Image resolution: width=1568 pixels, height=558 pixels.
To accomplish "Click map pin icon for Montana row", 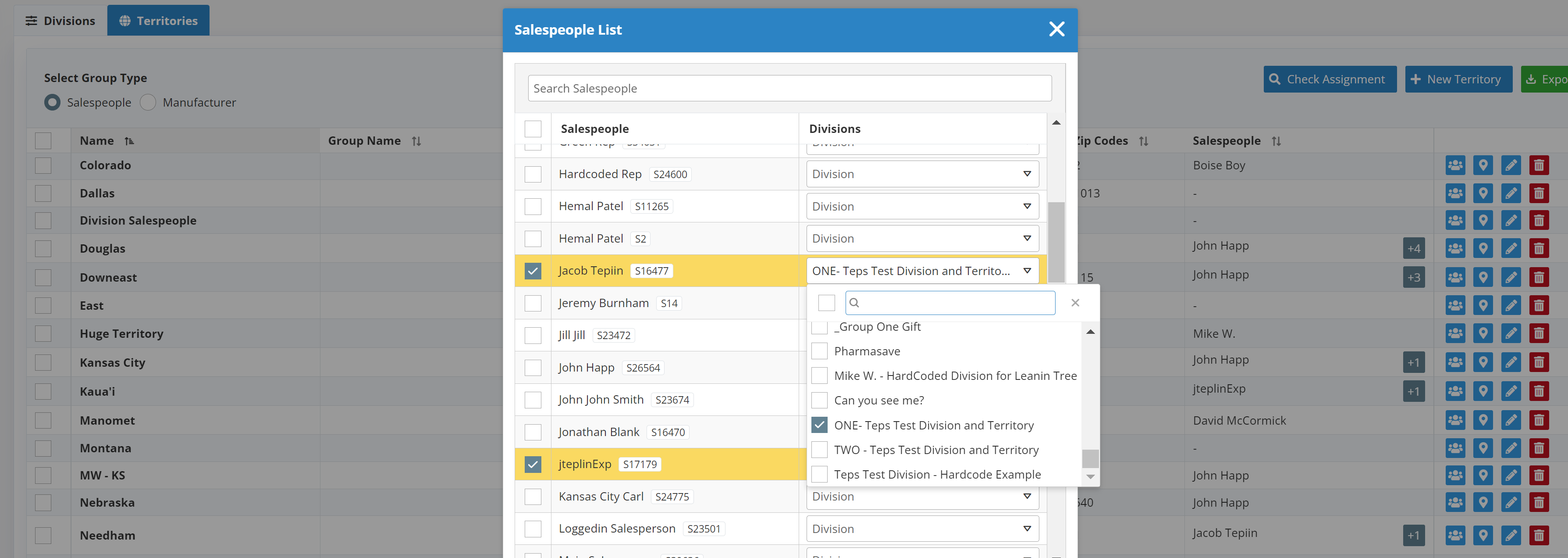I will [1483, 448].
